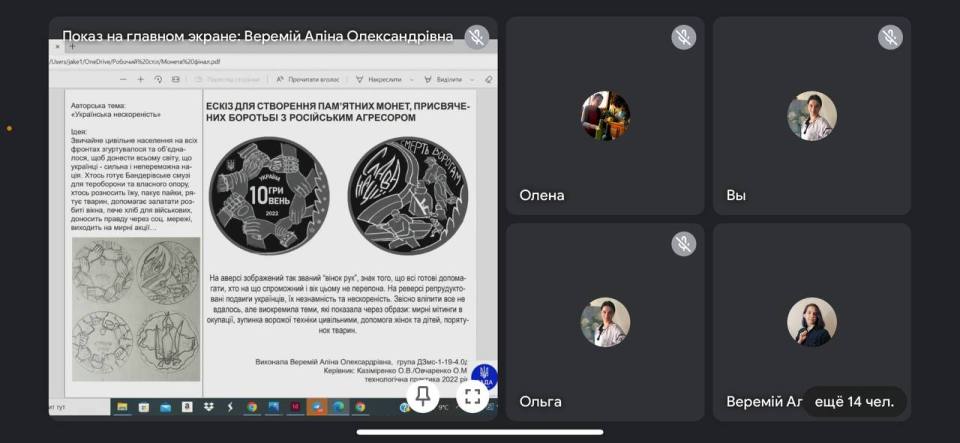Tap the muted mic icon on Ольга's tile
Viewport: 960px width, 443px height.
coord(684,244)
